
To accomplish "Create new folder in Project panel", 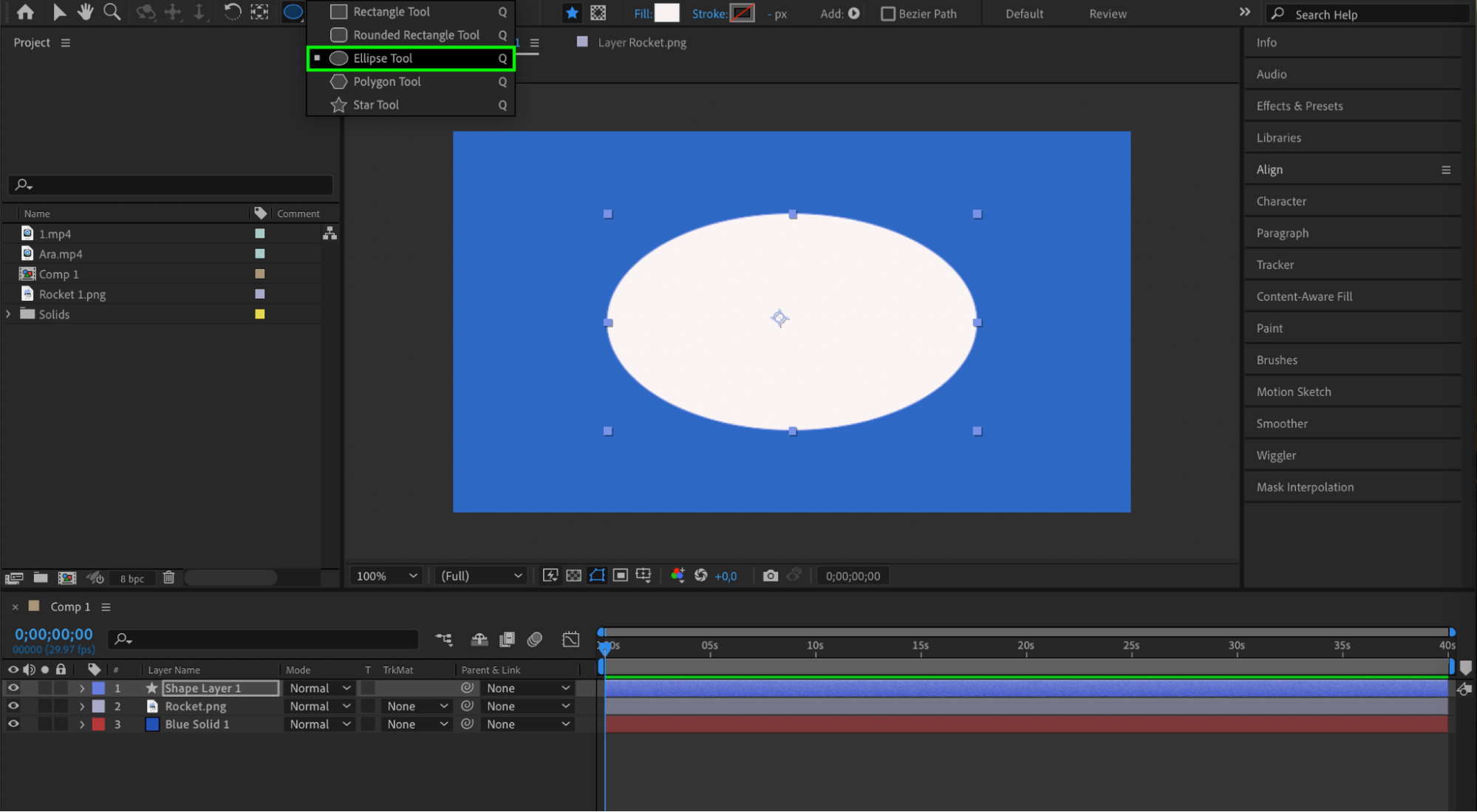I will (41, 578).
